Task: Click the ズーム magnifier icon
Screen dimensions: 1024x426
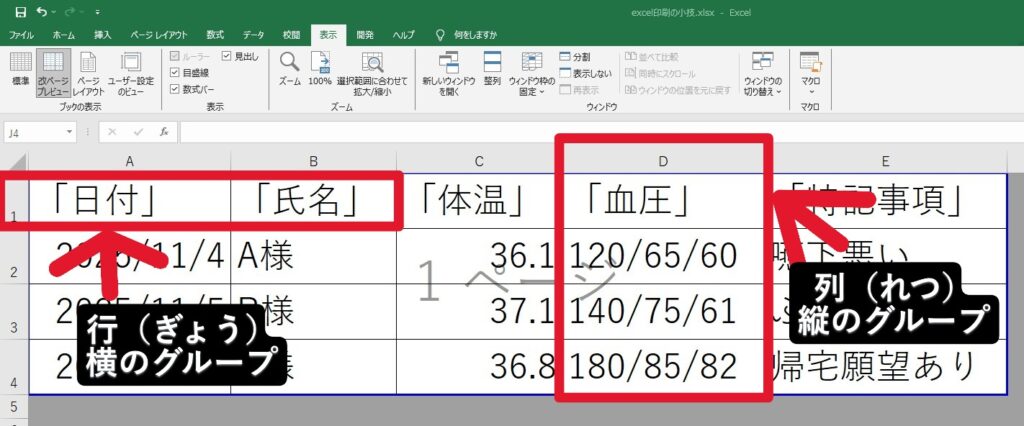Action: point(290,66)
